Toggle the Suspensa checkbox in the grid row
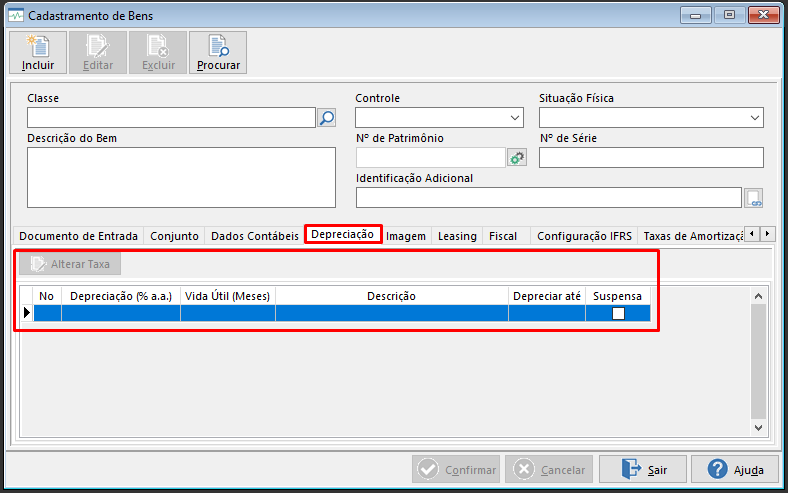 point(618,314)
